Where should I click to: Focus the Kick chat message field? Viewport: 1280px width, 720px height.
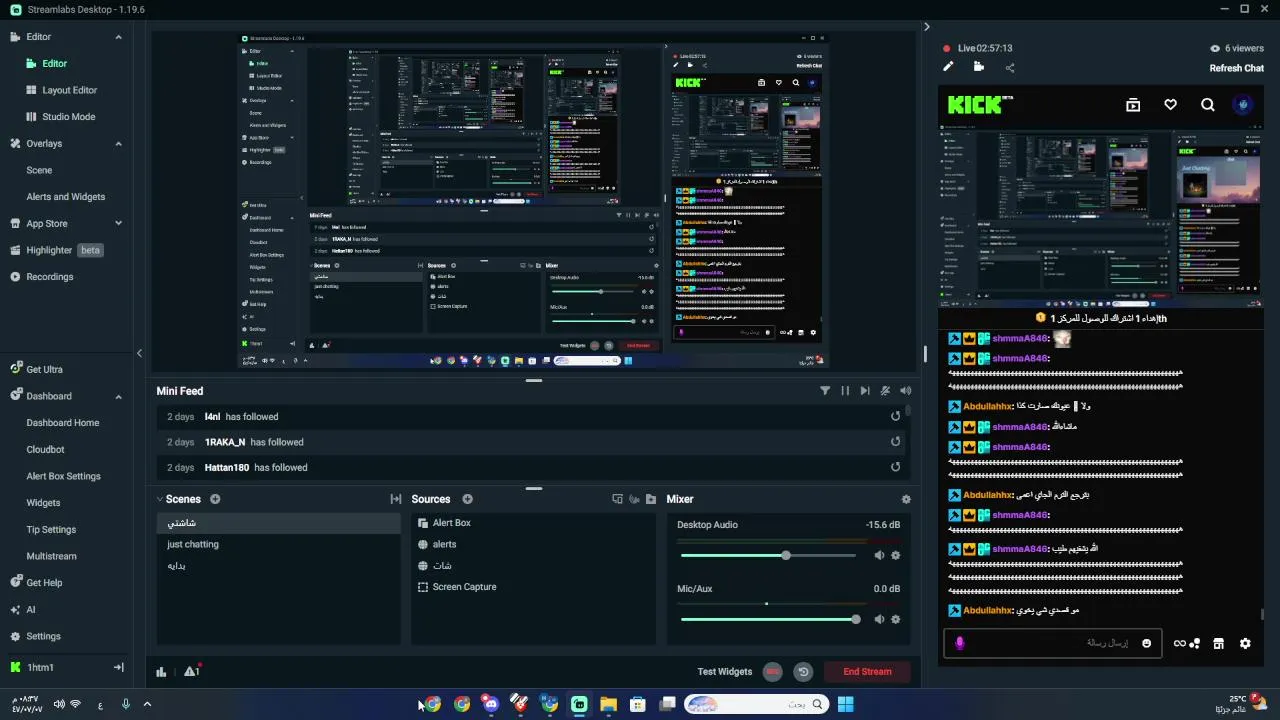pos(1051,643)
